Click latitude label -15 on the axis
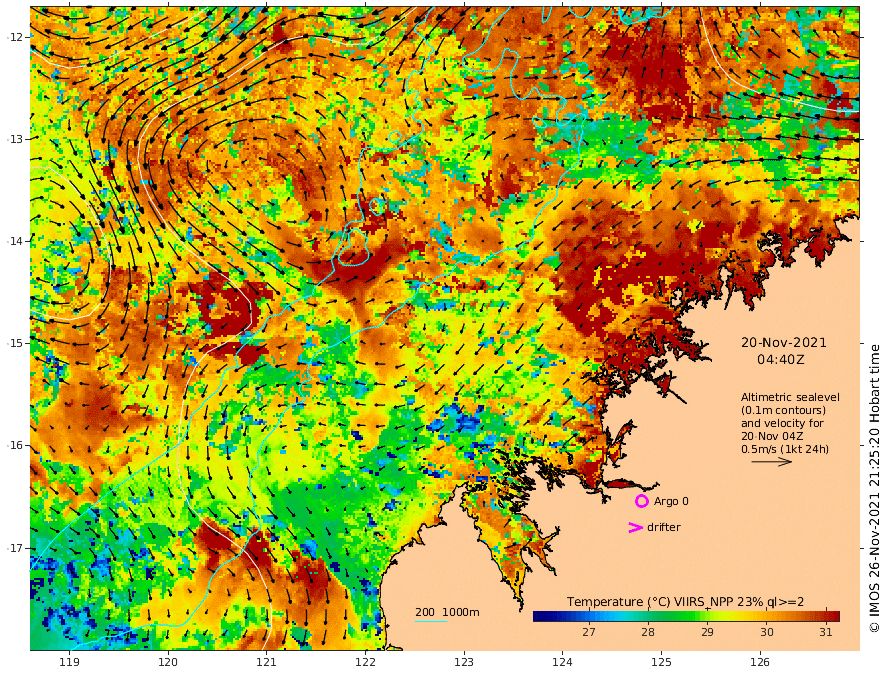Screen dimensions: 880x680 click(x=16, y=343)
